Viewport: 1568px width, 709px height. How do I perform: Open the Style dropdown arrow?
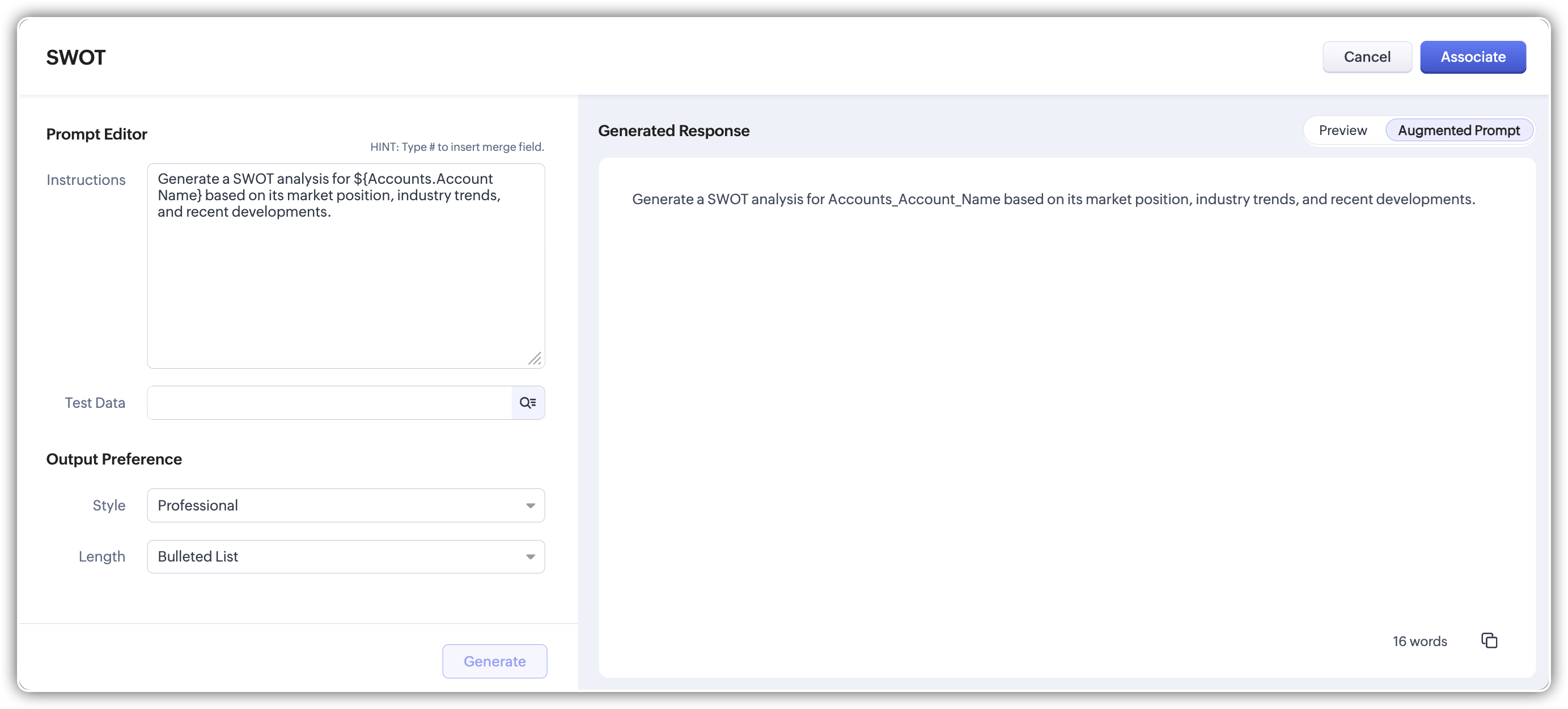click(530, 505)
